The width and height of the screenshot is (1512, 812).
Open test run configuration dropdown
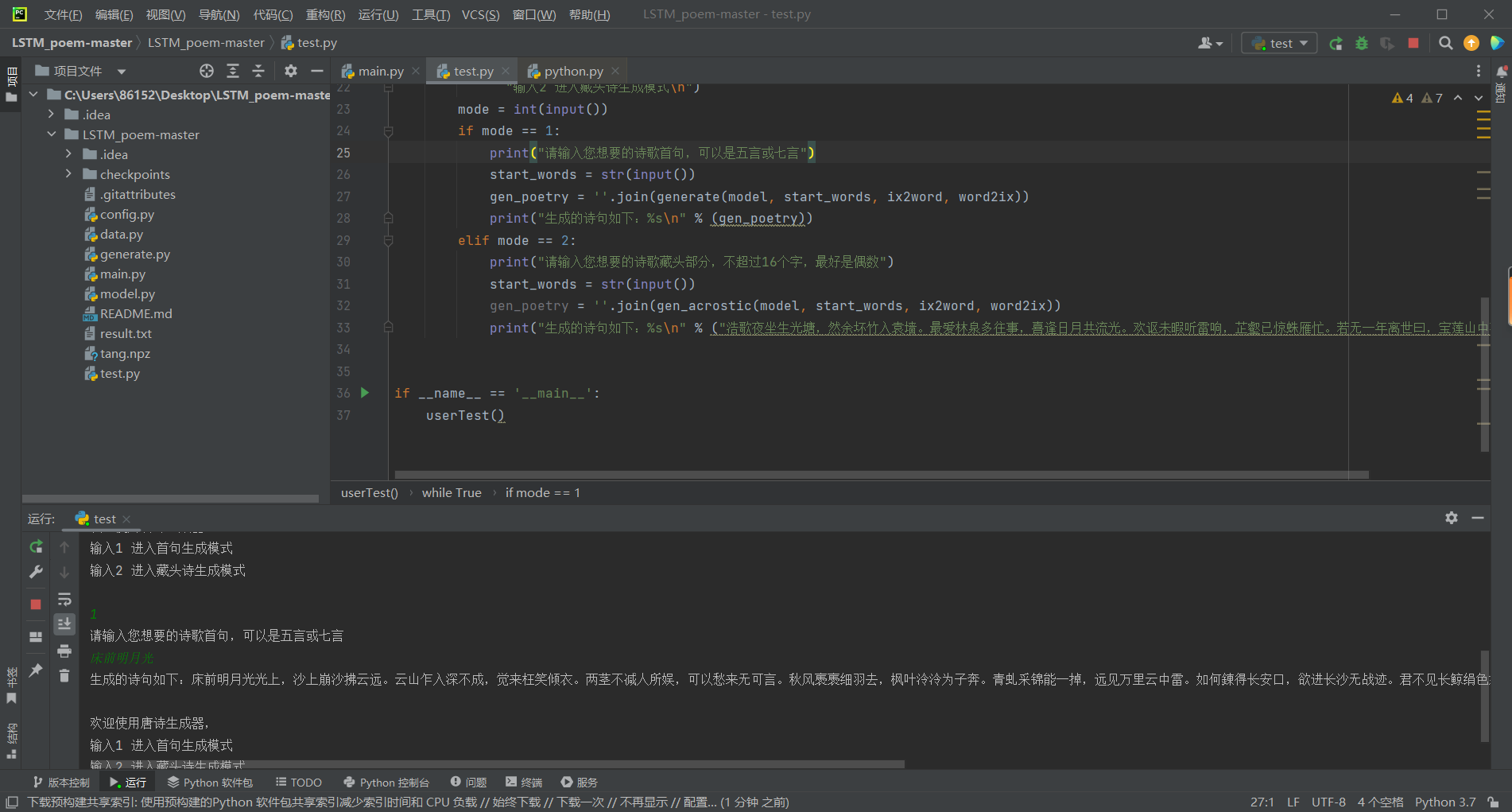click(x=1279, y=44)
